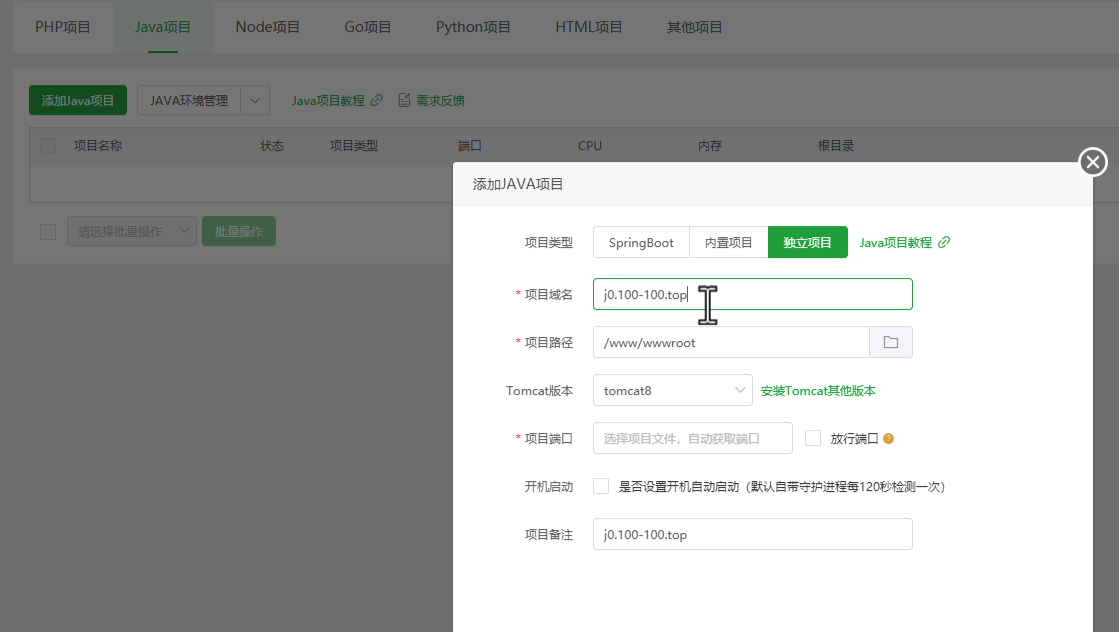Click the 需求反馈 edit icon
The width and height of the screenshot is (1119, 632).
404,101
